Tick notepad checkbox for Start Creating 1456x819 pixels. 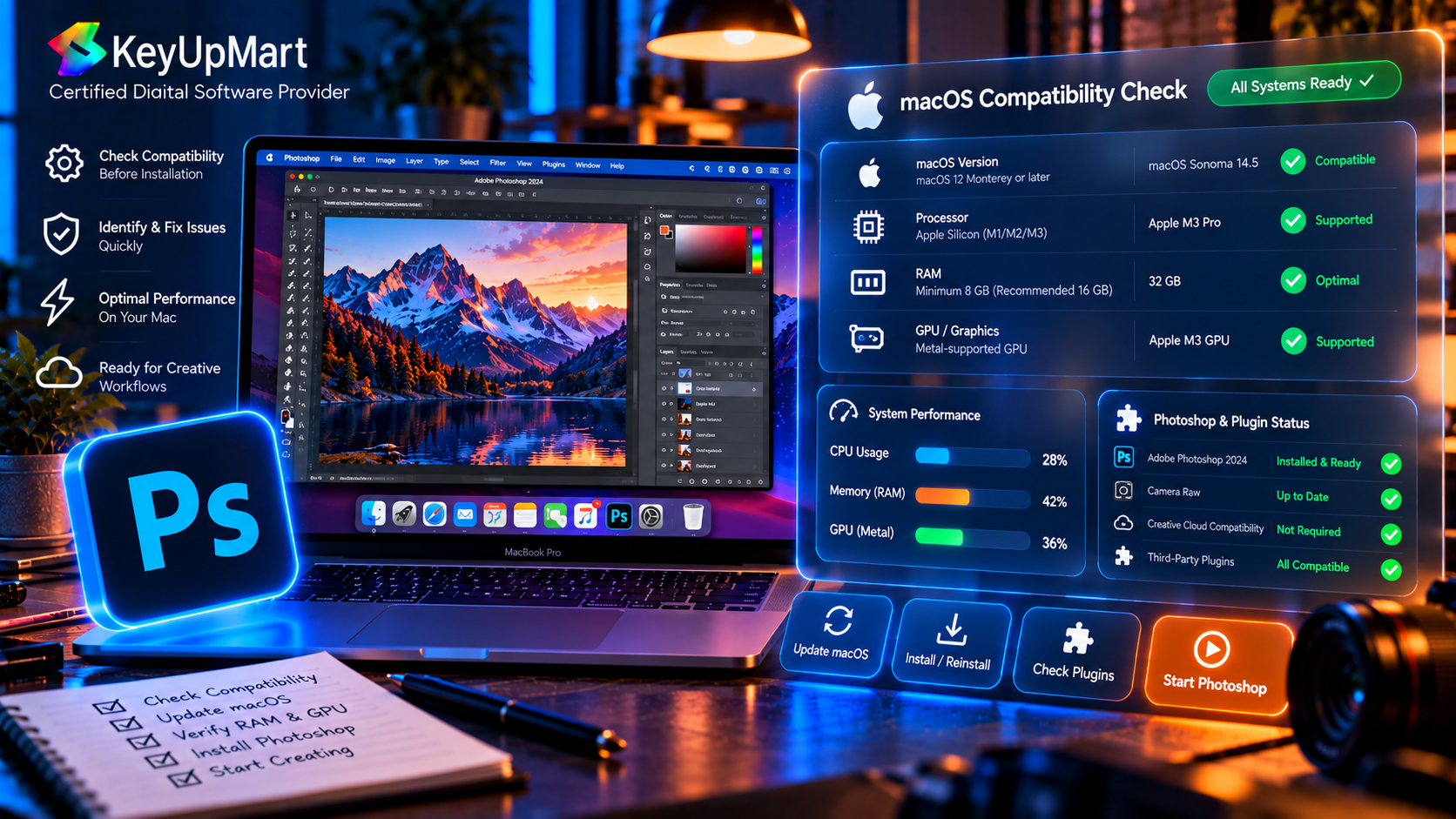coord(184,778)
